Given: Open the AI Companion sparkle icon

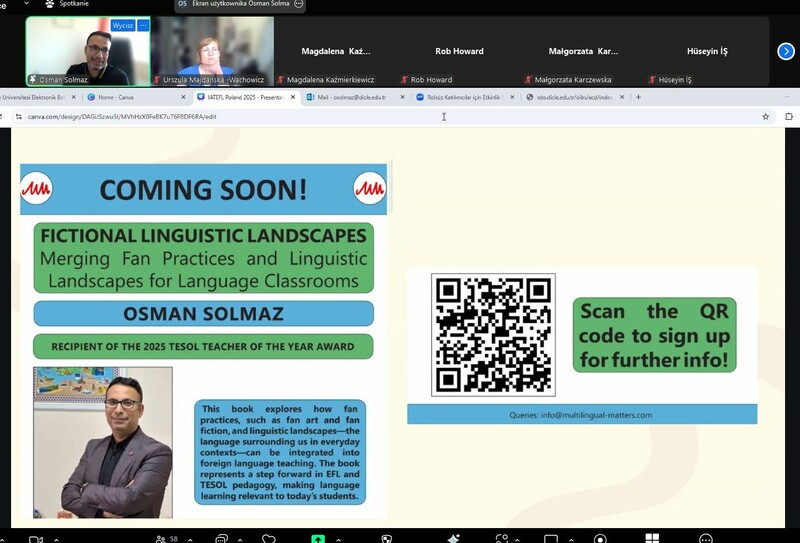Looking at the screenshot, I should [453, 538].
